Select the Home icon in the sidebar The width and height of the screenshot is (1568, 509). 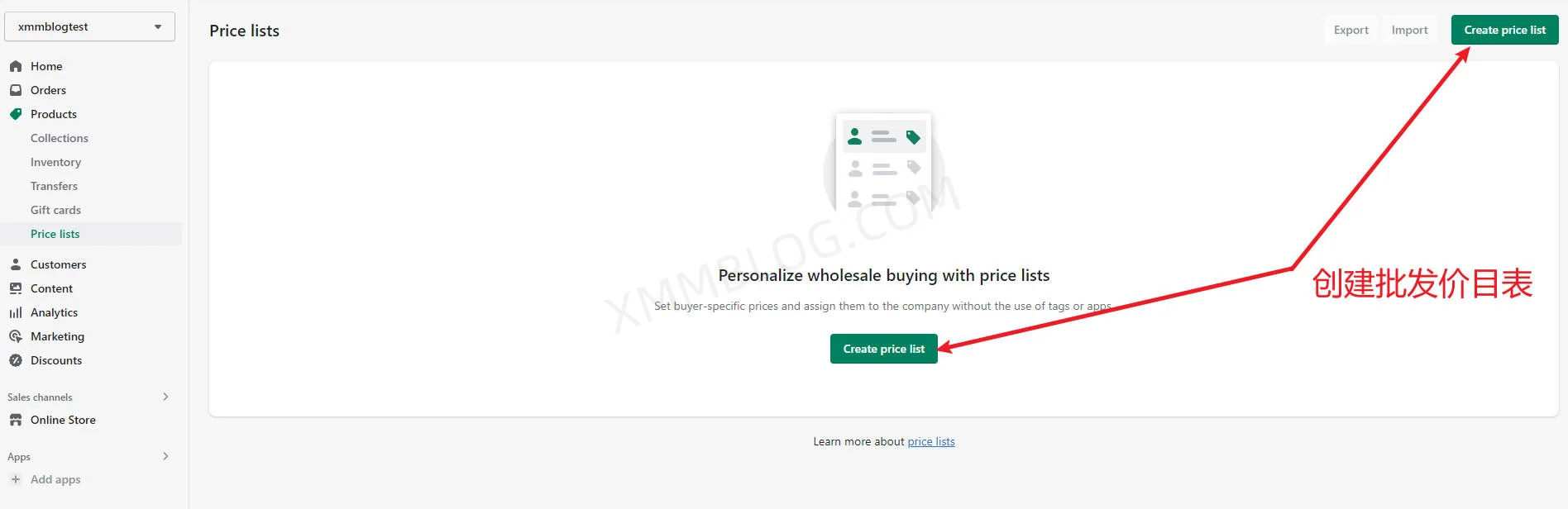coord(16,66)
